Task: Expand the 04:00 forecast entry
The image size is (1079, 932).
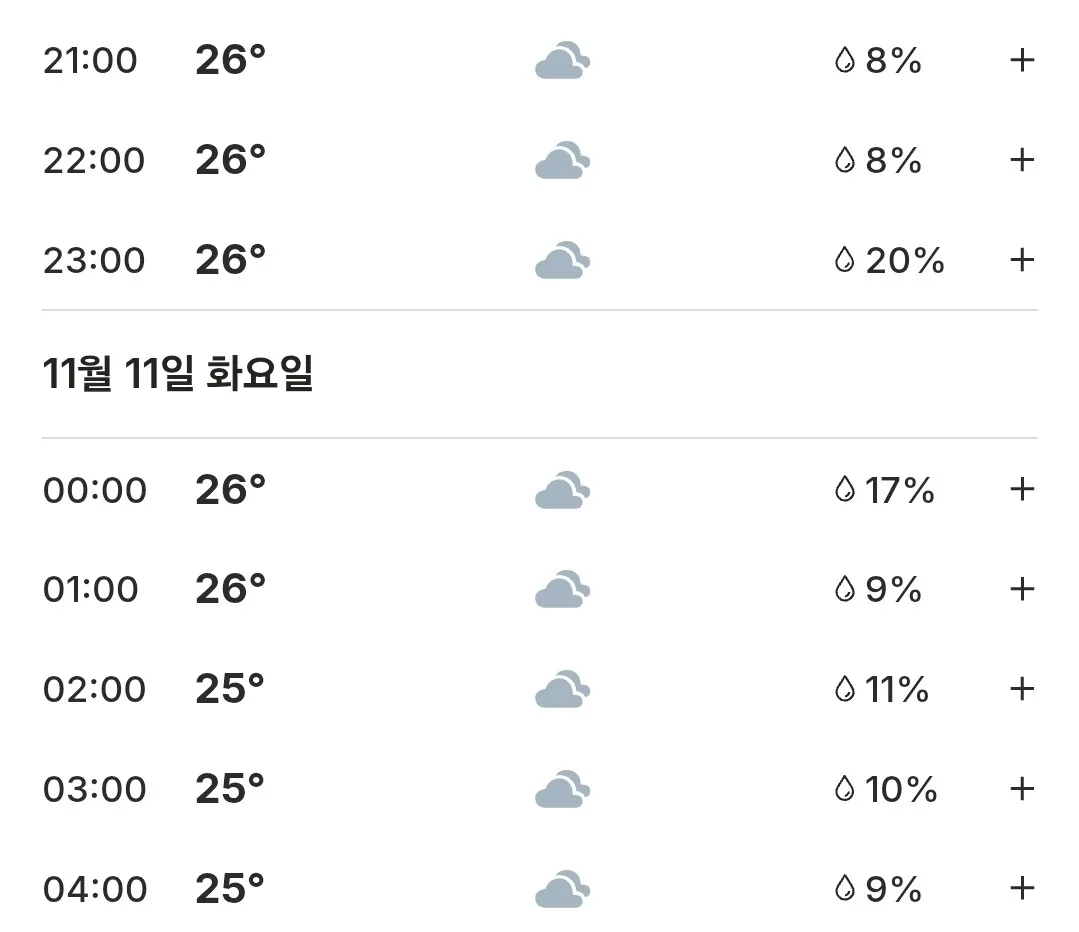Action: (1022, 889)
